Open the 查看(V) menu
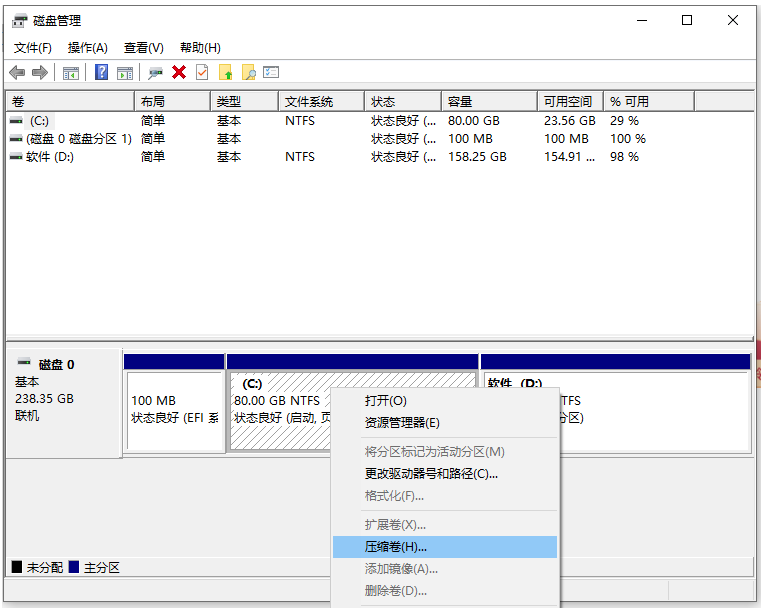This screenshot has height=608, width=761. 143,48
